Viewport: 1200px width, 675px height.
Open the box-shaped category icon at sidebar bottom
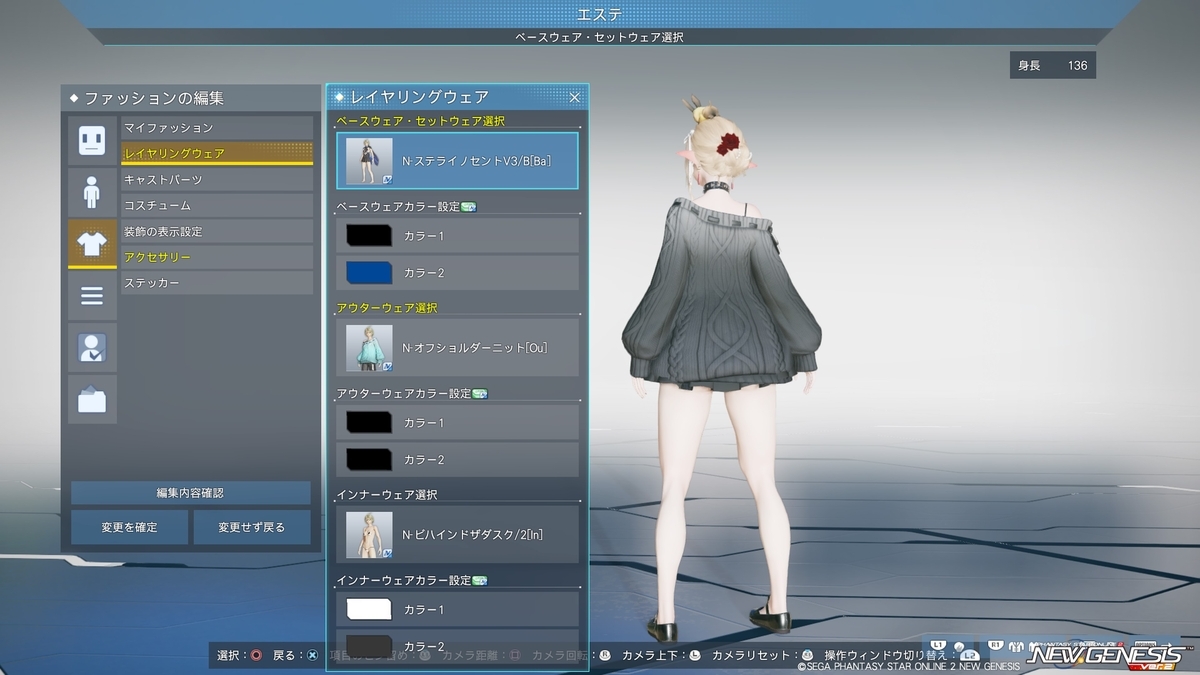point(92,400)
